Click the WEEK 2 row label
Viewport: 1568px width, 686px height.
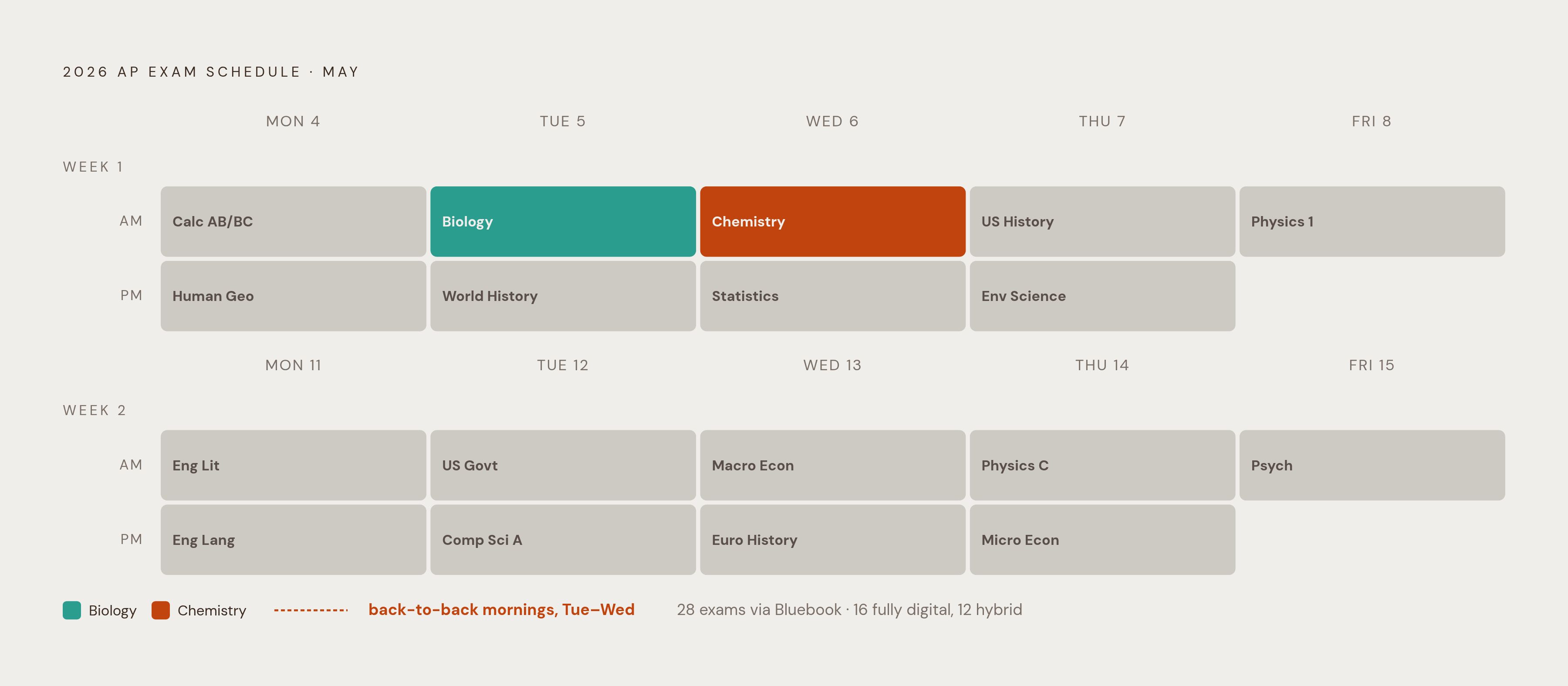click(95, 410)
